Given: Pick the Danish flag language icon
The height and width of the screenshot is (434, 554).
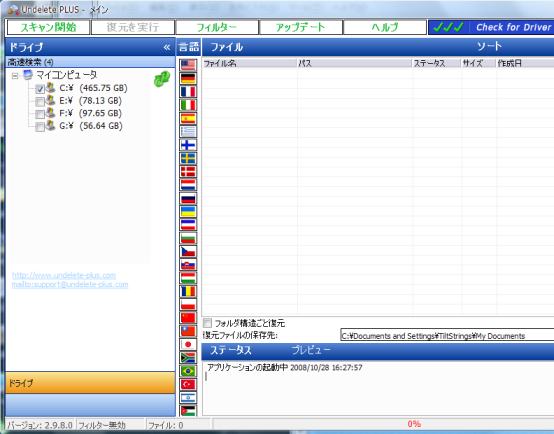Looking at the screenshot, I should click(x=188, y=172).
